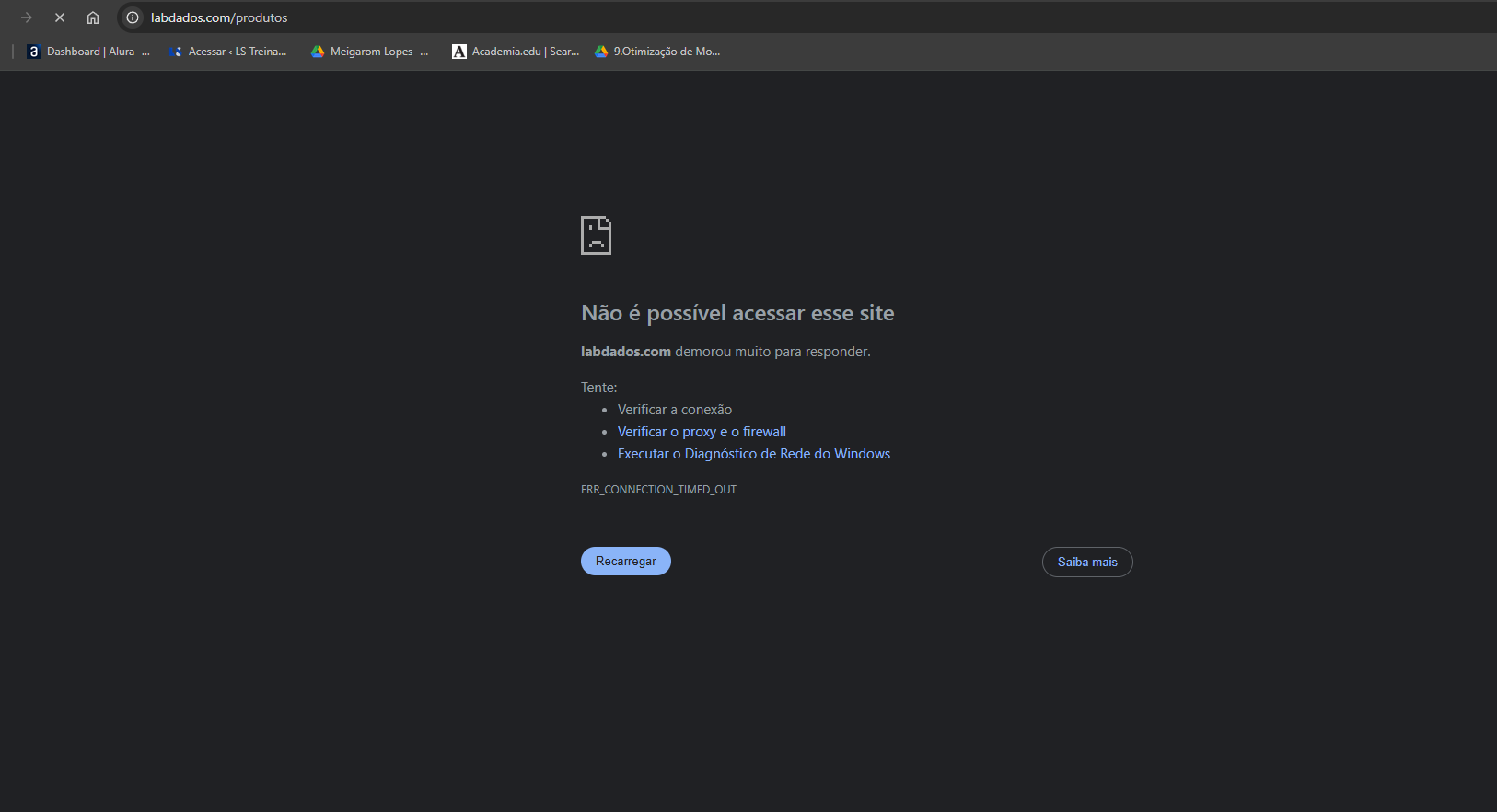Viewport: 1497px width, 812px height.
Task: Click the Saiba mais button
Action: click(1087, 562)
